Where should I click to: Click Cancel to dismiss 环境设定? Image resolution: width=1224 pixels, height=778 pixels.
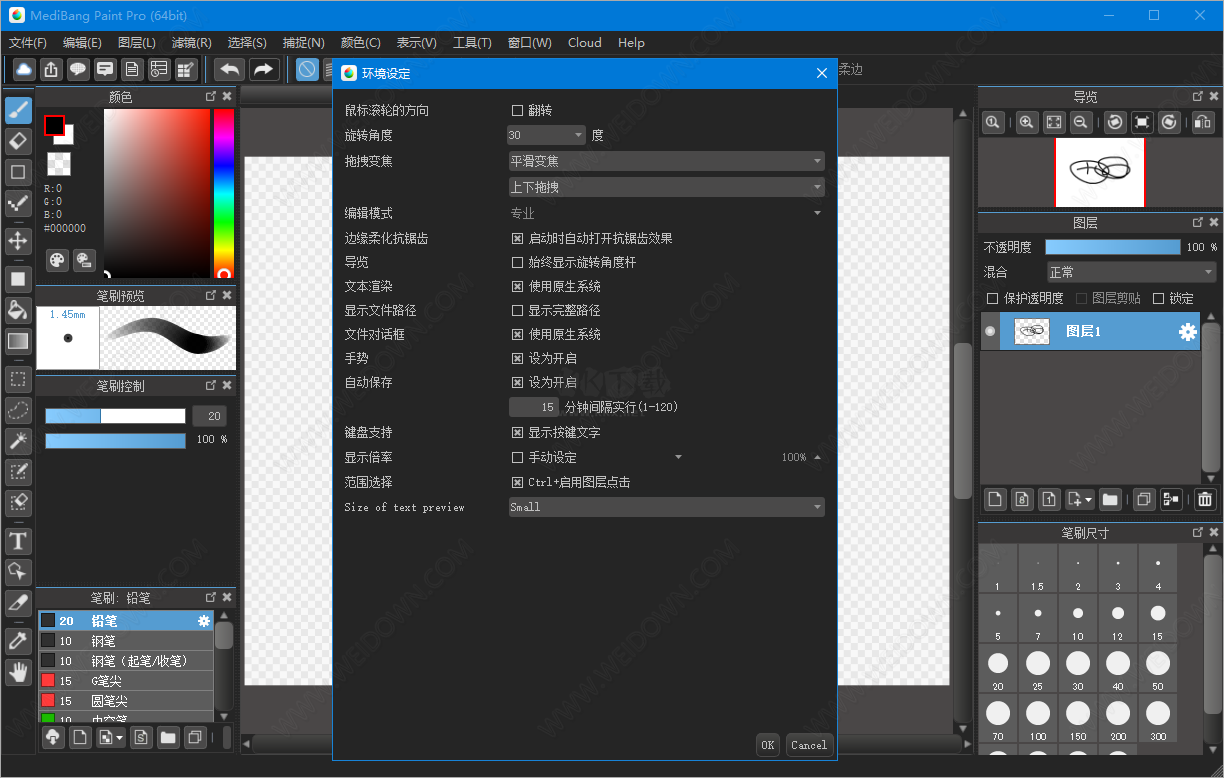pyautogui.click(x=808, y=745)
